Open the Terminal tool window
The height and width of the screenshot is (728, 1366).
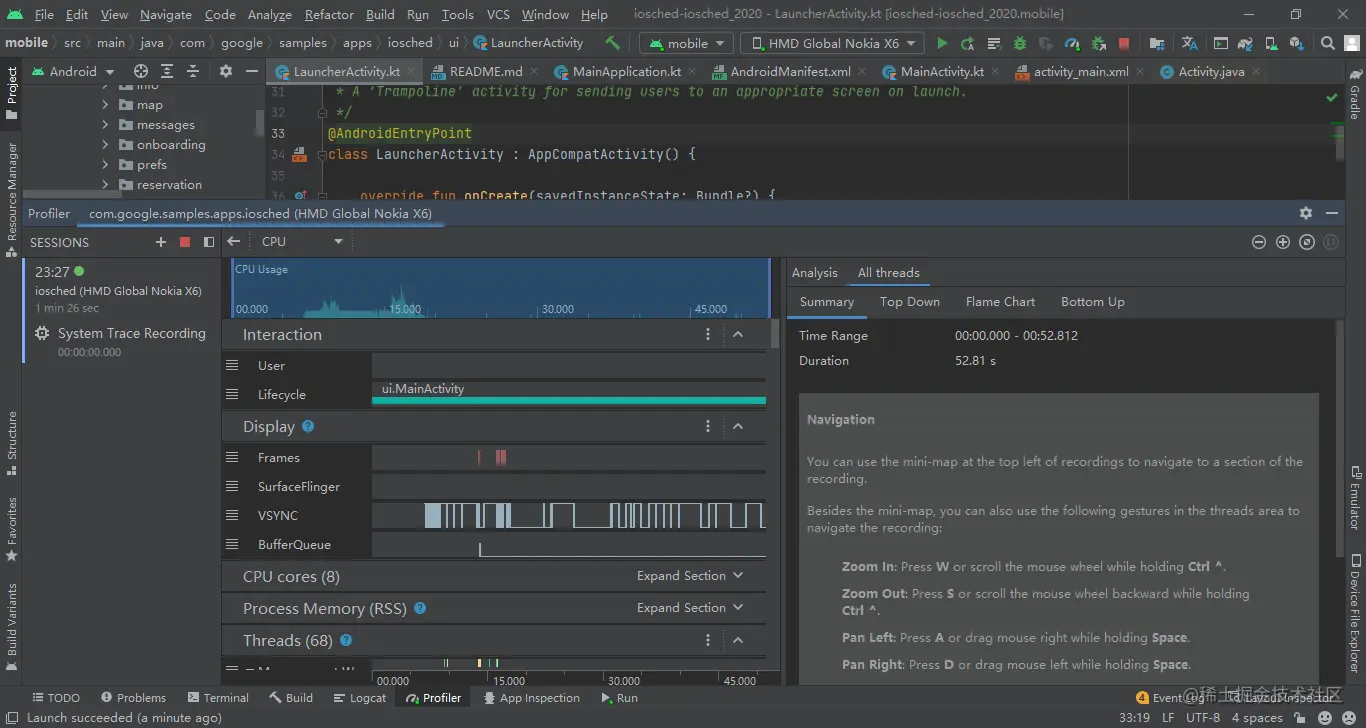click(218, 698)
